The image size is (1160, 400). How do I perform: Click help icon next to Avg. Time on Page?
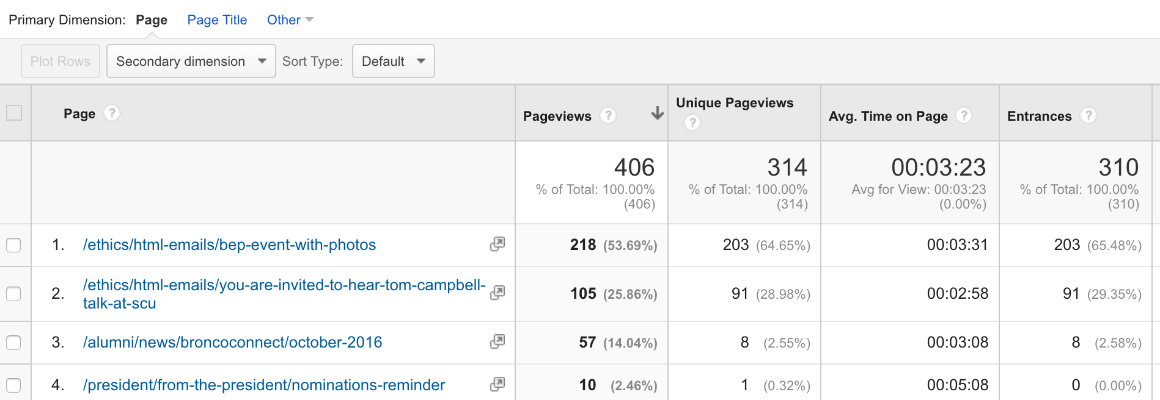click(964, 116)
